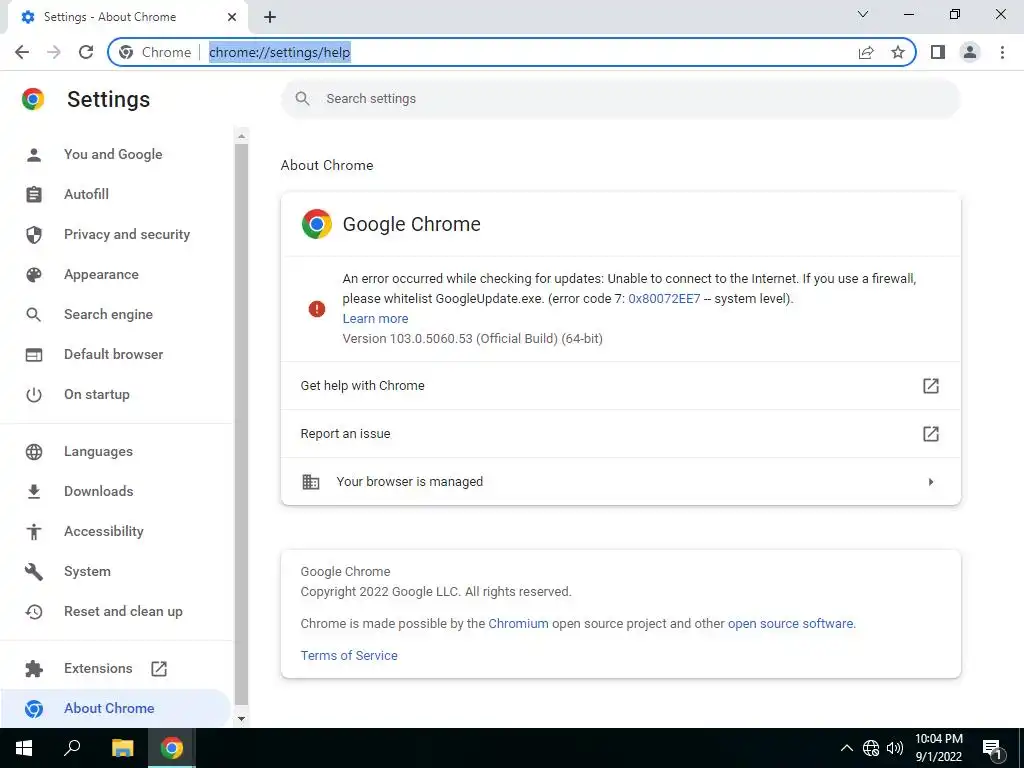The width and height of the screenshot is (1024, 768).
Task: Click the sidebar scrollbar up arrow
Action: click(241, 136)
